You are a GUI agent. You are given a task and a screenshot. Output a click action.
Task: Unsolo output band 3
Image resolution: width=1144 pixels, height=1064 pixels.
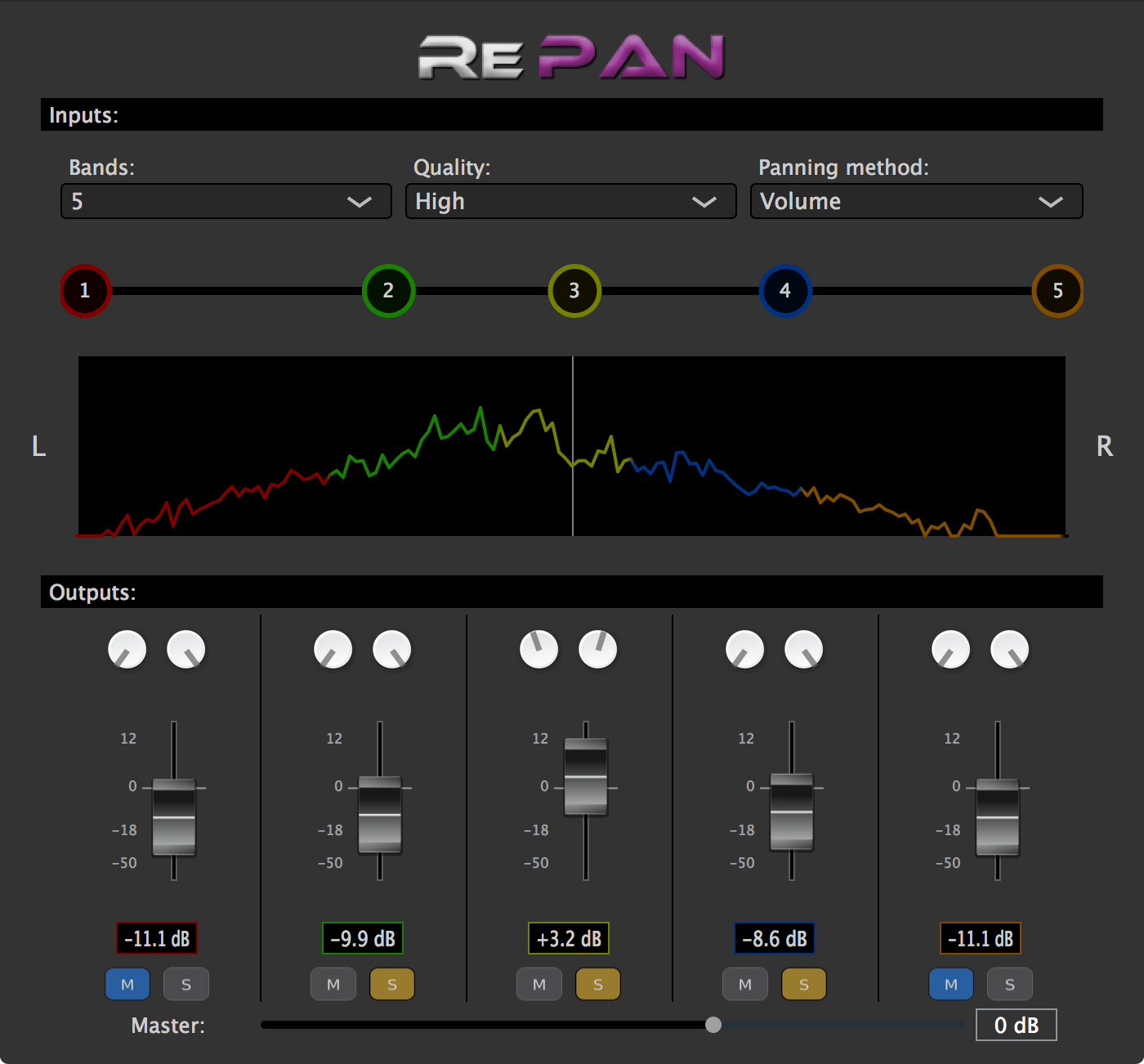click(598, 985)
